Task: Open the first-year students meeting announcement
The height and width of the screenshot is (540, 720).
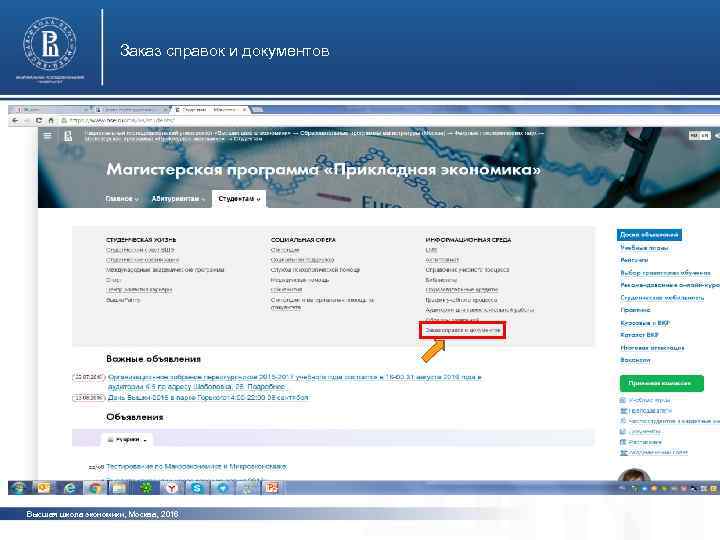Action: point(294,382)
